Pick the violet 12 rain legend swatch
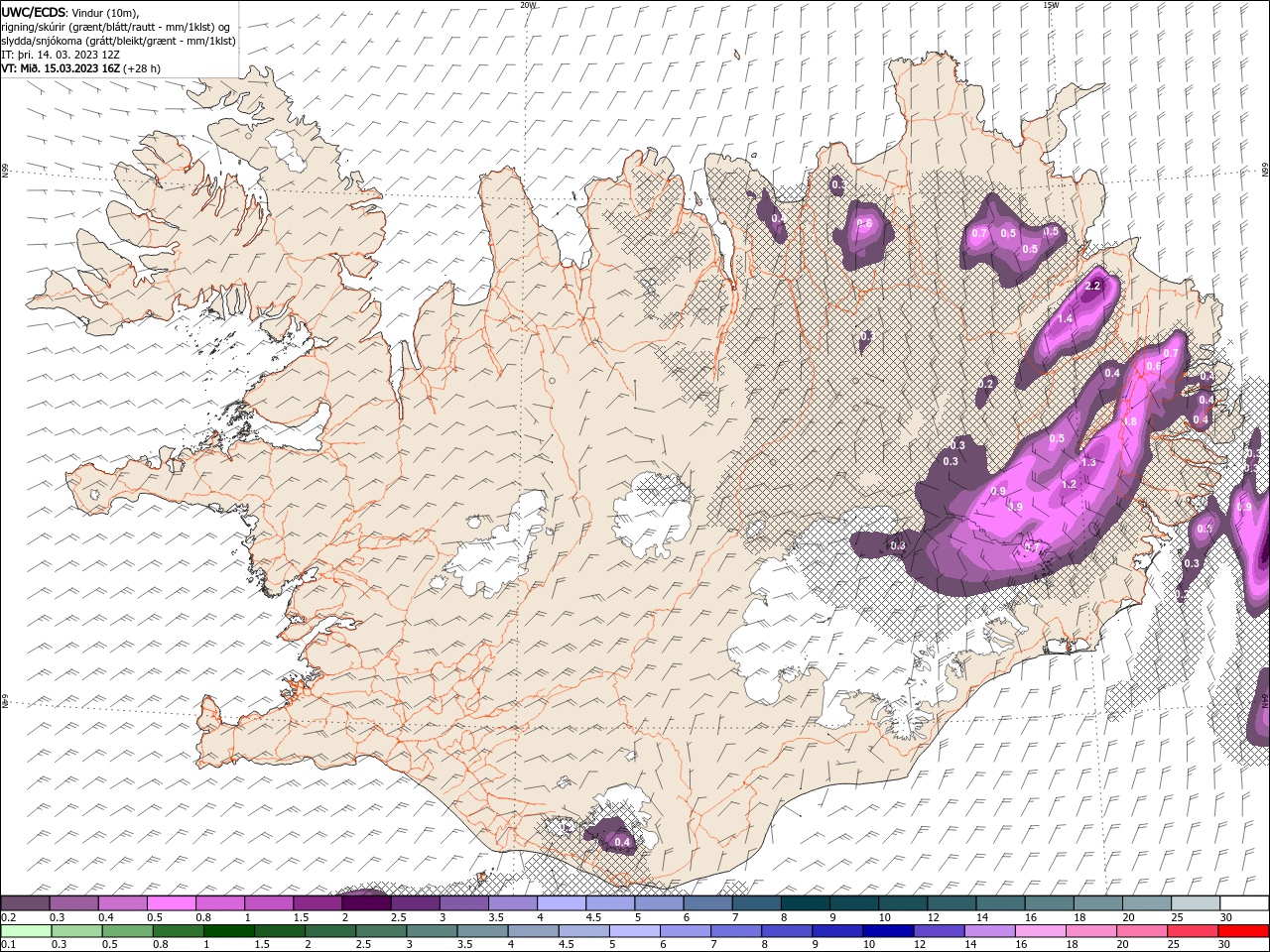The width and height of the screenshot is (1270, 952). (939, 931)
